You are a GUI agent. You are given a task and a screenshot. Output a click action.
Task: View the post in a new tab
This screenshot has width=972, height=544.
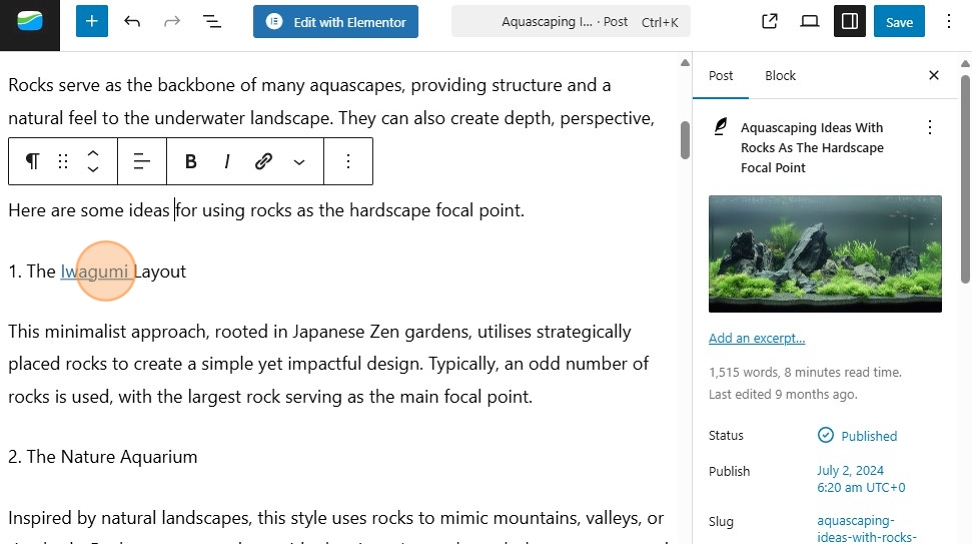tap(770, 21)
